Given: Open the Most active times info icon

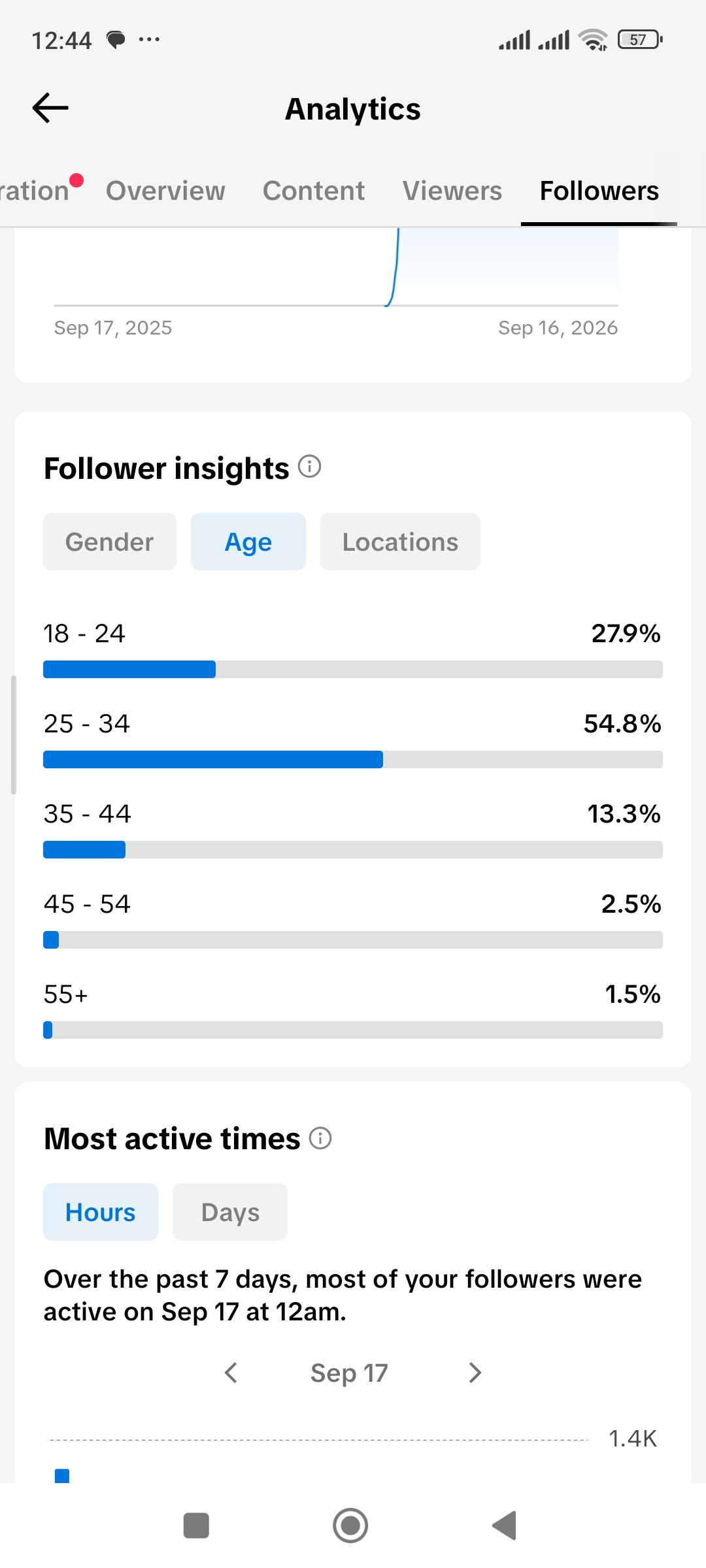Looking at the screenshot, I should click(320, 1138).
